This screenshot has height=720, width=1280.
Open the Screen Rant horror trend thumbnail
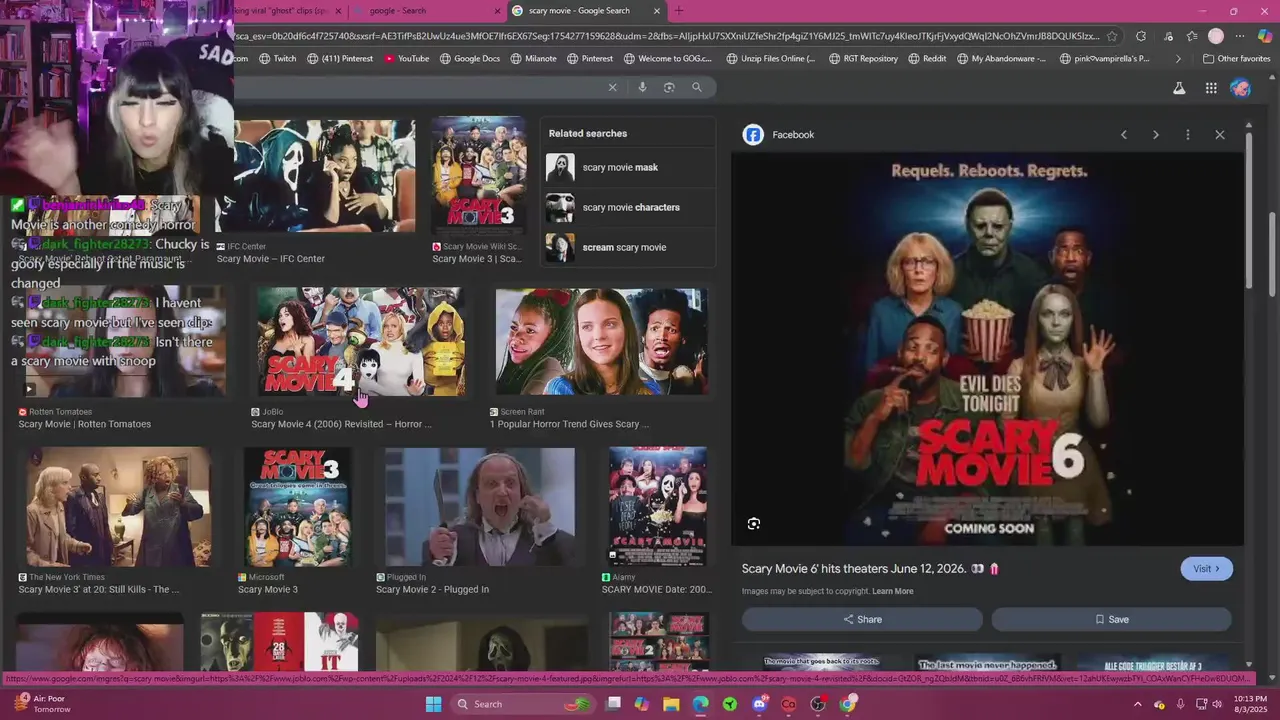click(602, 342)
